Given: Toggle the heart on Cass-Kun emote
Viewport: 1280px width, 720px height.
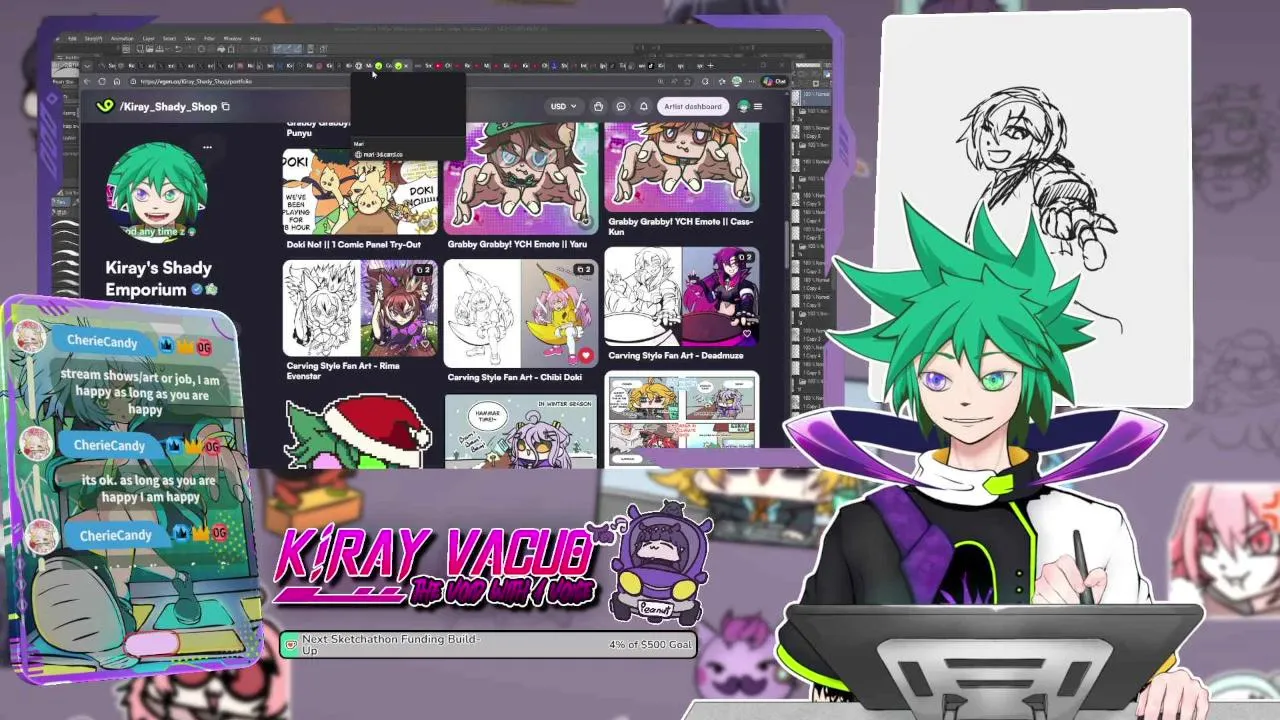Looking at the screenshot, I should click(x=747, y=200).
